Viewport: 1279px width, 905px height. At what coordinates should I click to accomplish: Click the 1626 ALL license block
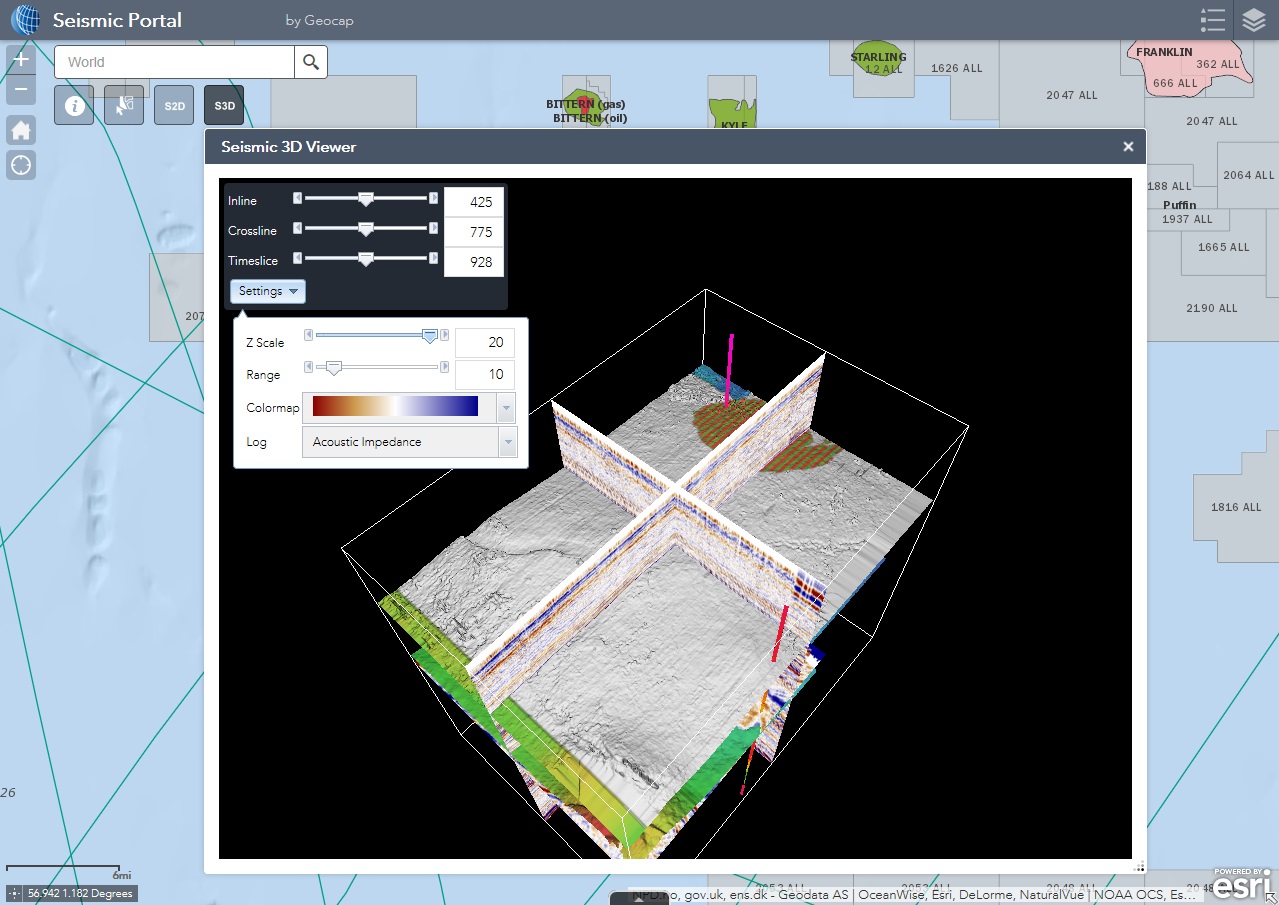tap(957, 68)
